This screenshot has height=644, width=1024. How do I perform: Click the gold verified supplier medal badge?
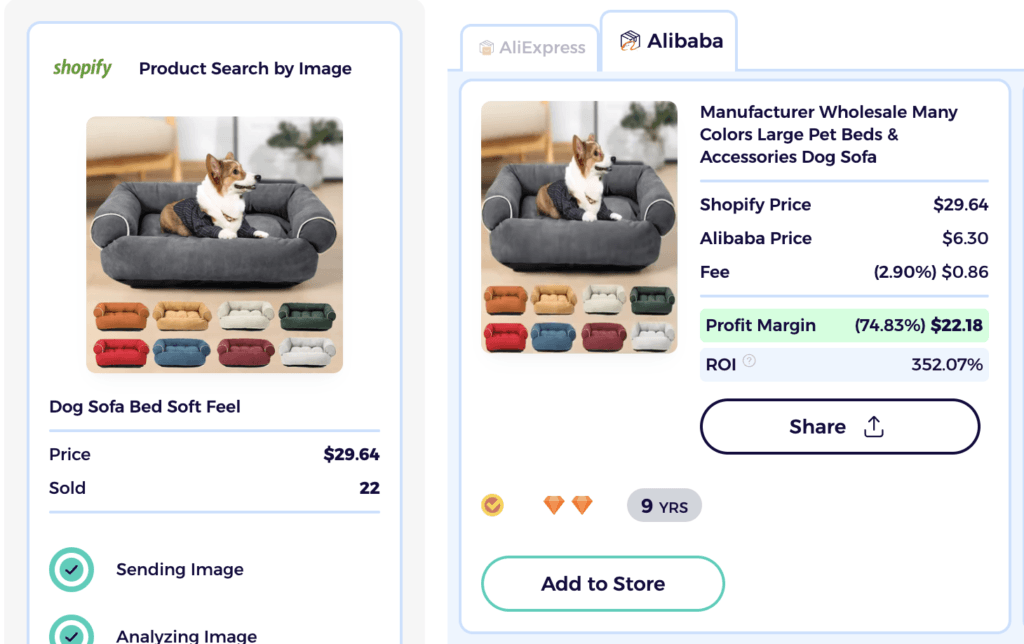(x=493, y=505)
